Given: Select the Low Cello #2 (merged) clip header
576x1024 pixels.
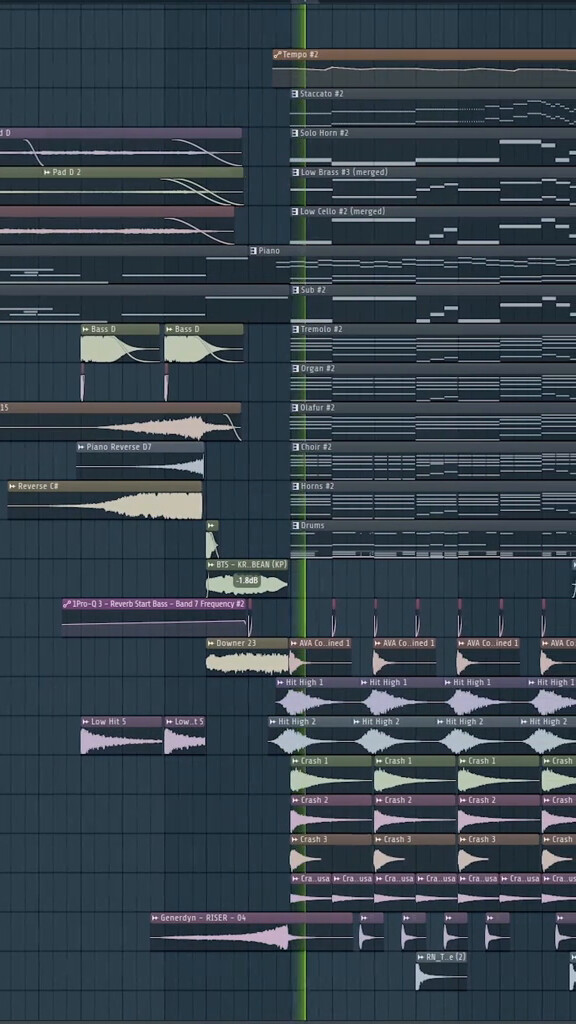Looking at the screenshot, I should pos(433,212).
